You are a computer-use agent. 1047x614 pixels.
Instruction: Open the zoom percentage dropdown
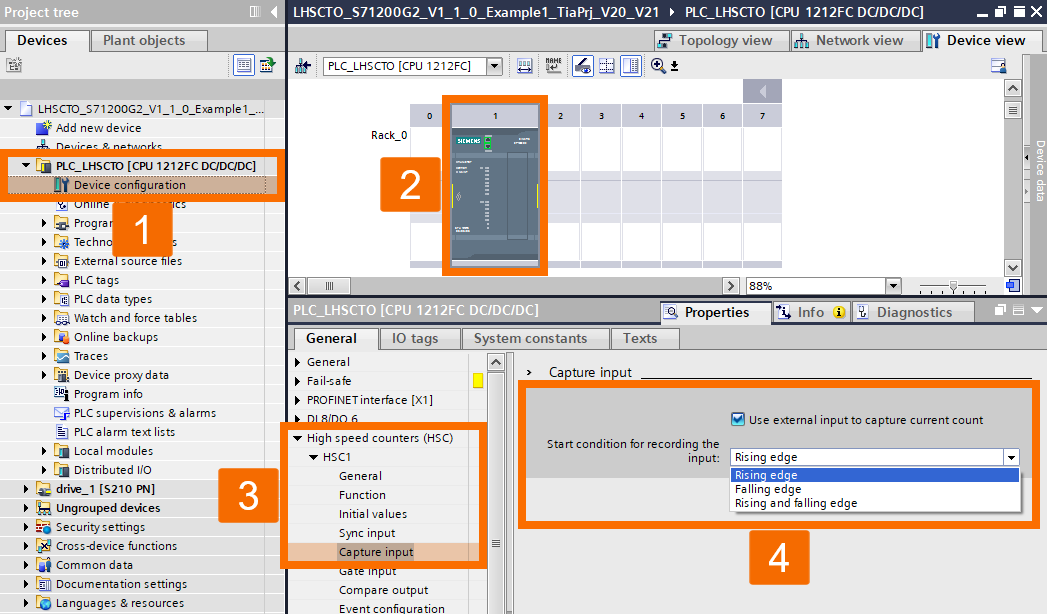coord(893,286)
